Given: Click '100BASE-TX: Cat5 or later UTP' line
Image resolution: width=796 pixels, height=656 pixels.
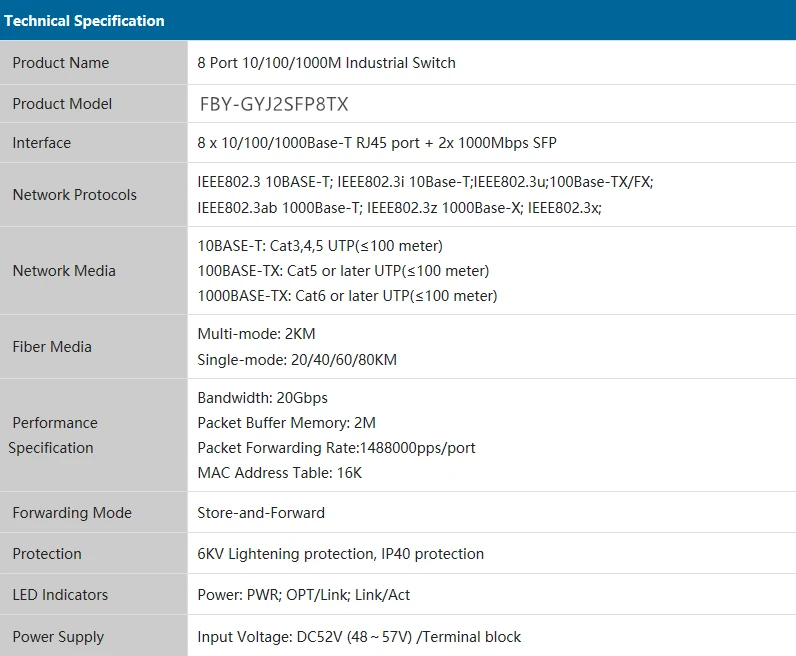Looking at the screenshot, I should [343, 271].
